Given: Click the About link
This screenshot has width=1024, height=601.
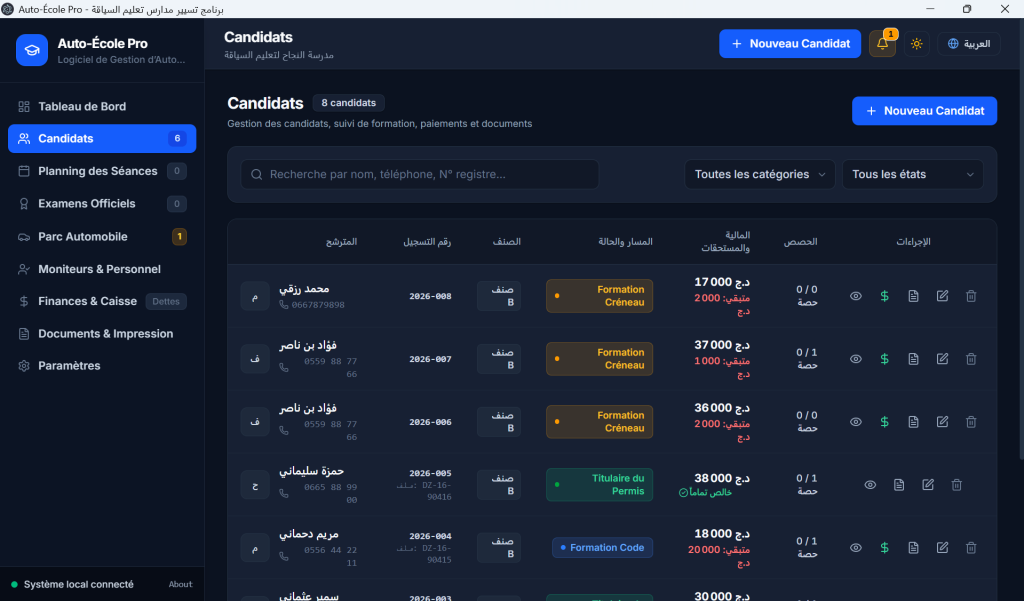Looking at the screenshot, I should pyautogui.click(x=180, y=585).
